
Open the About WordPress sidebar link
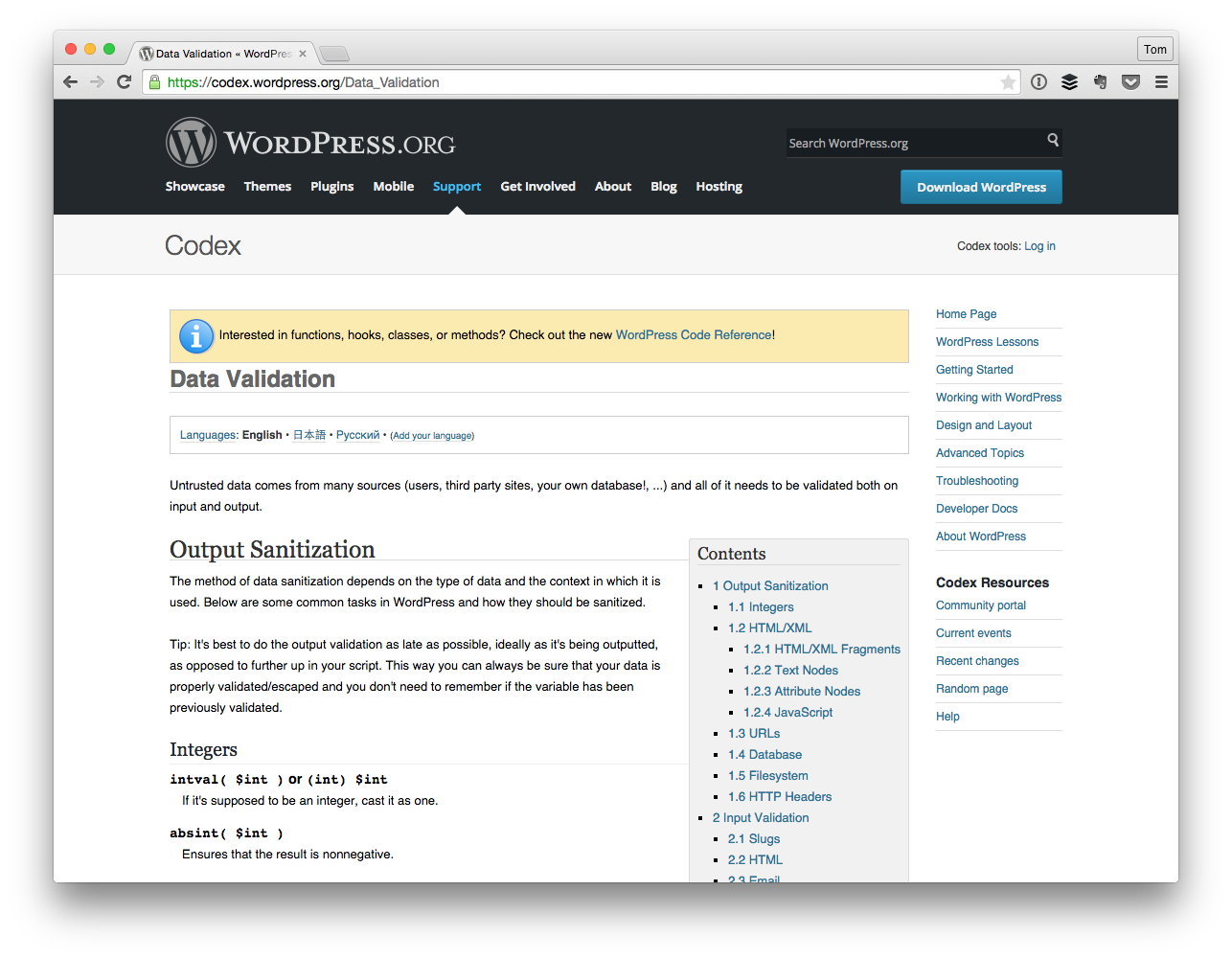pos(981,537)
